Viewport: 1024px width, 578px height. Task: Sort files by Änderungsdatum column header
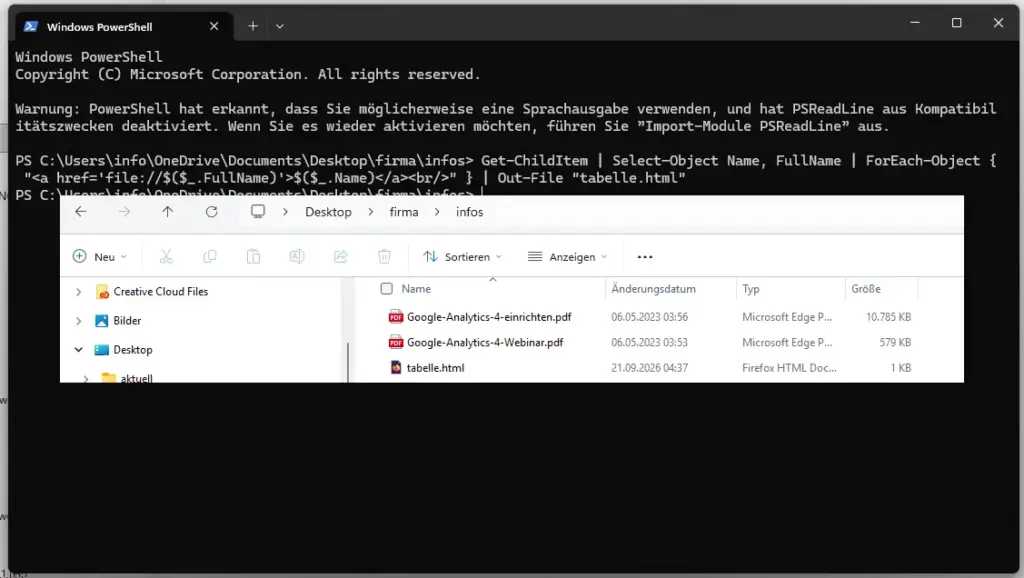tap(653, 289)
